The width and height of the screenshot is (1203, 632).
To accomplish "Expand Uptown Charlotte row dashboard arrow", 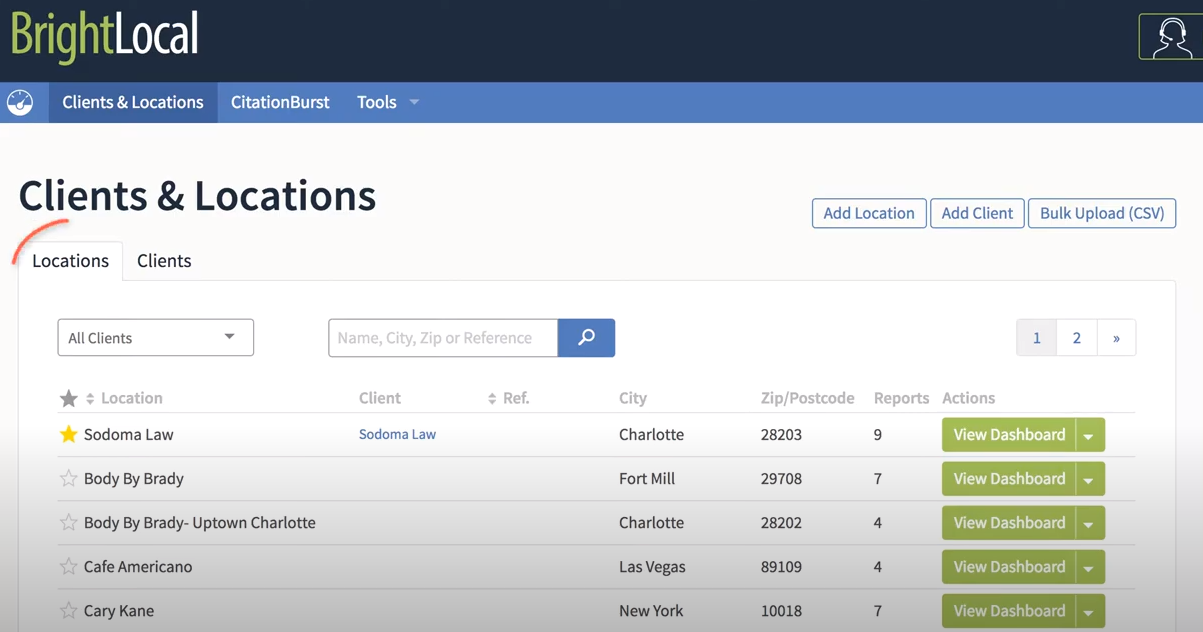I will [x=1089, y=523].
